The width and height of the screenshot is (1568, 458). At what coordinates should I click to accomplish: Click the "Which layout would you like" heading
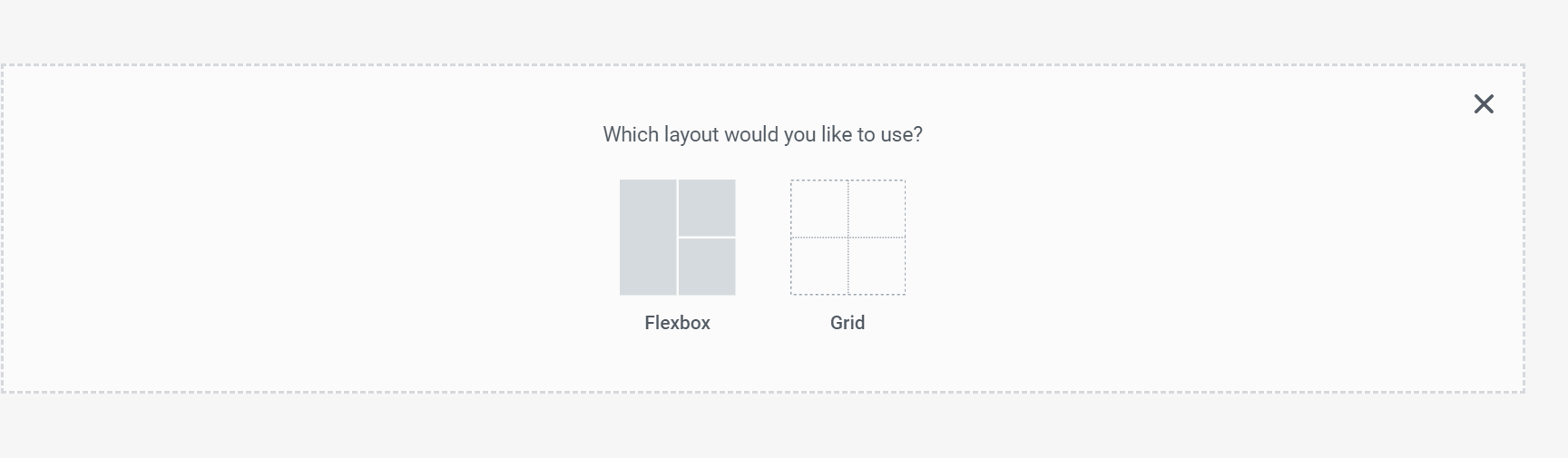click(x=762, y=135)
